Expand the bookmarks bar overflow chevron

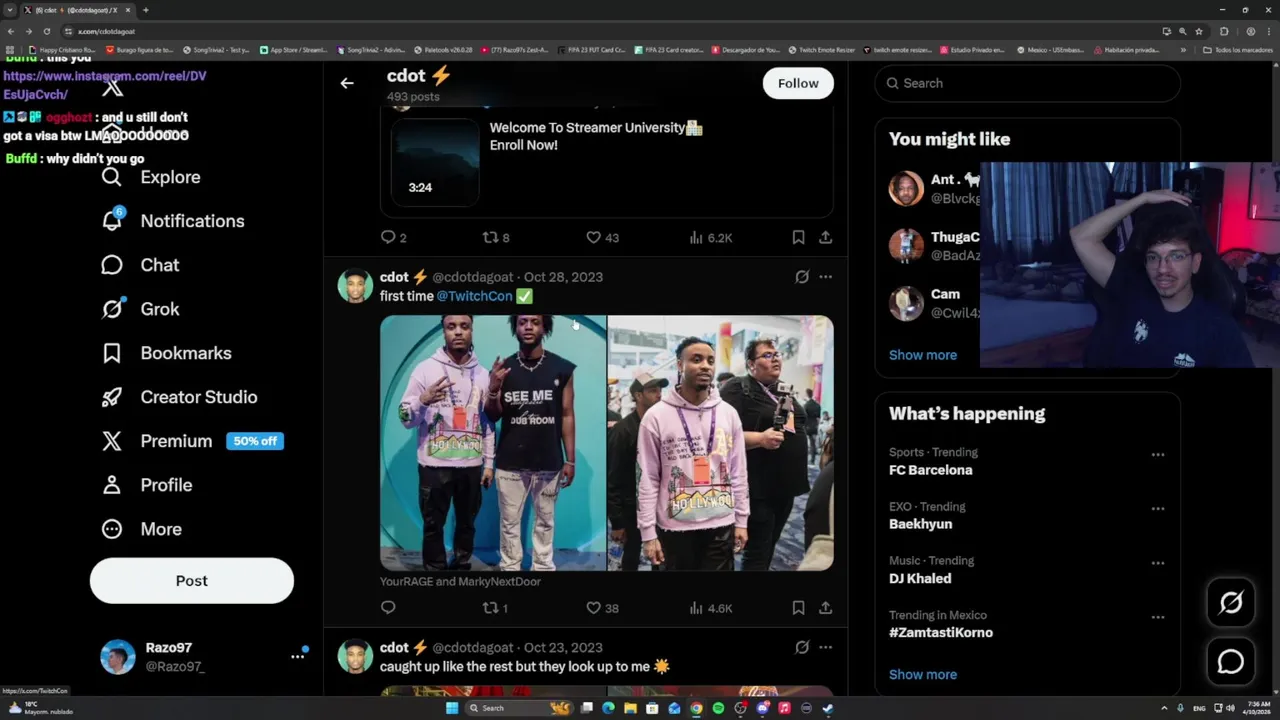[1183, 49]
